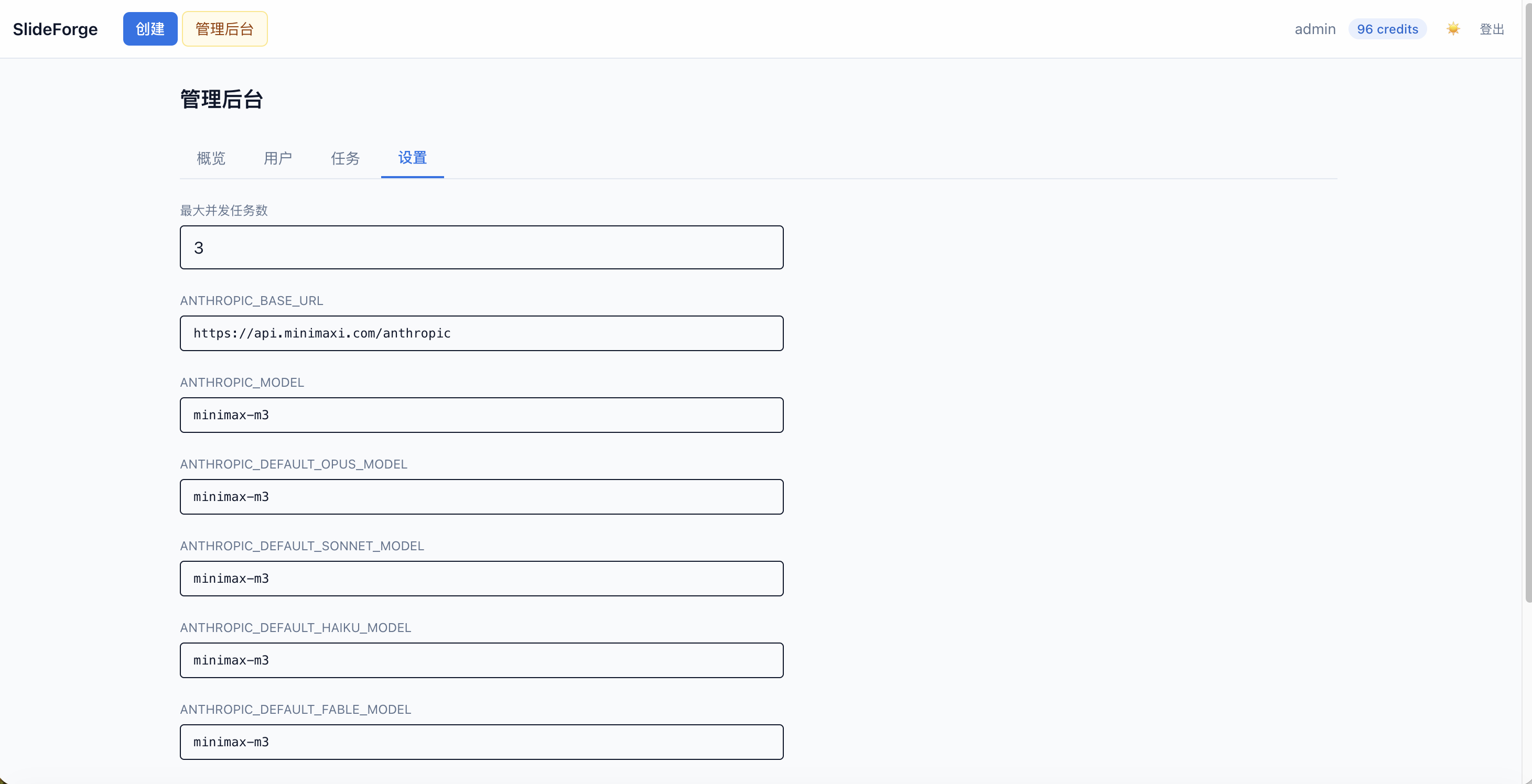Click the ANTHROPIC_DEFAULT_SONNET_MODEL label
Screen dimensions: 1532x784
(302, 546)
